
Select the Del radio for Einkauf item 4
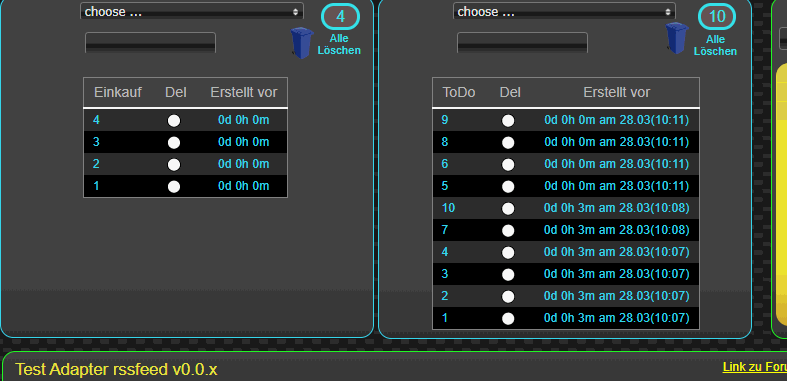click(174, 120)
